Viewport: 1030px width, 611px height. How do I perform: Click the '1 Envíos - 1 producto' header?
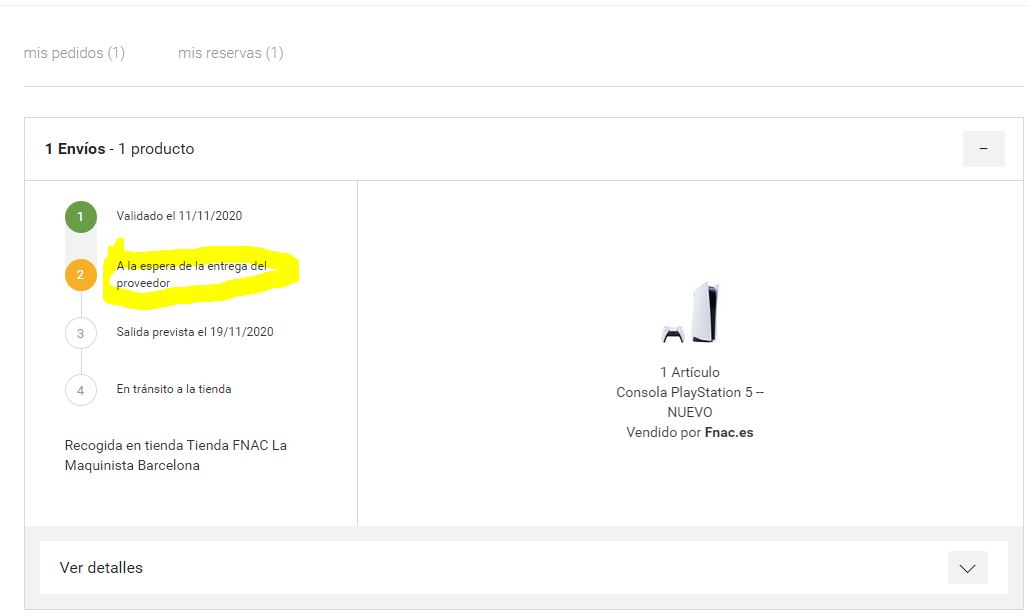pyautogui.click(x=120, y=148)
